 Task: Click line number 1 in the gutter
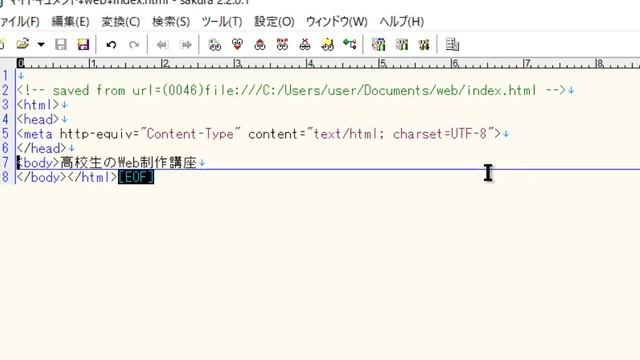coord(5,76)
